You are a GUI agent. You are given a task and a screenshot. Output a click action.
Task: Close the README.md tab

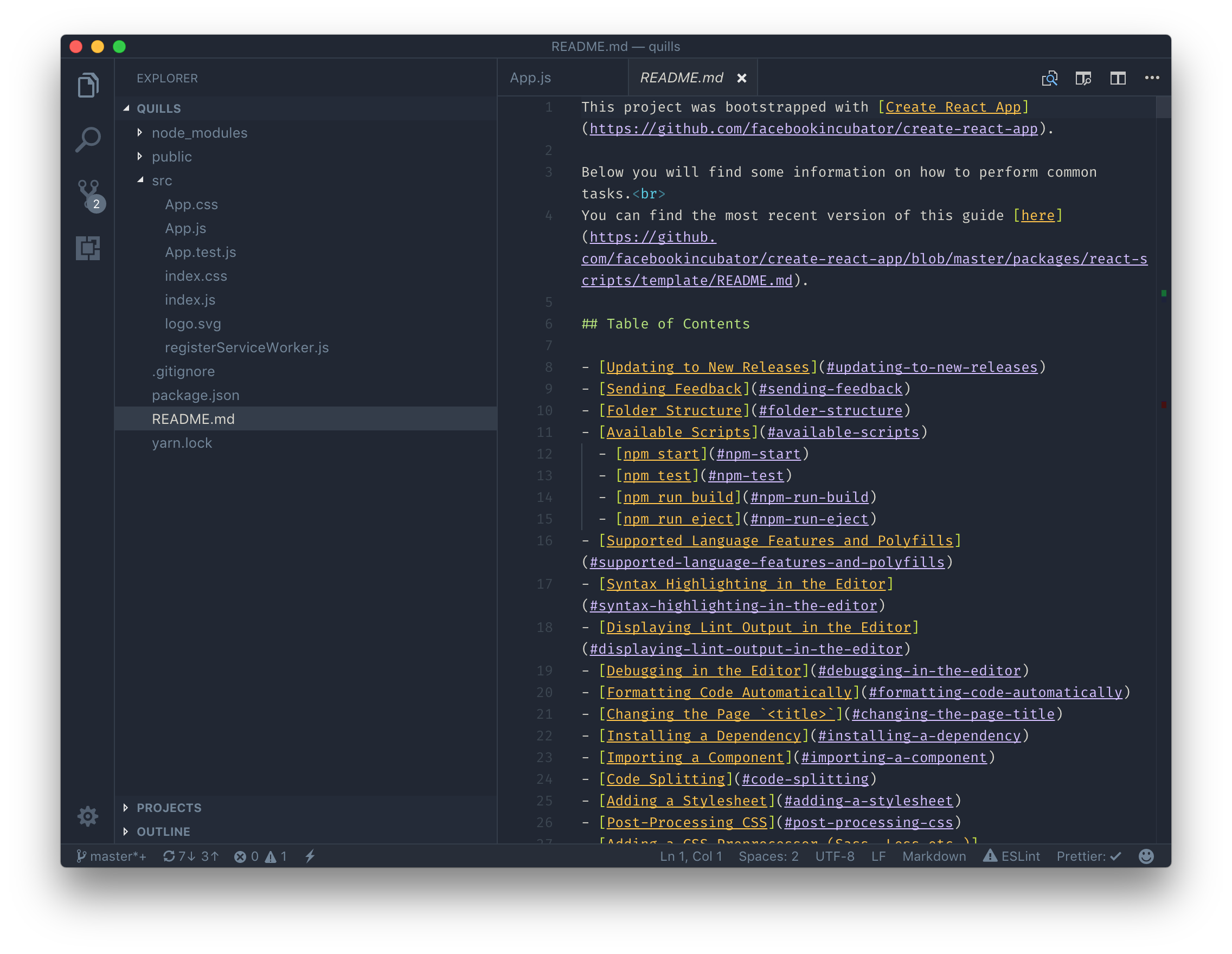click(742, 79)
